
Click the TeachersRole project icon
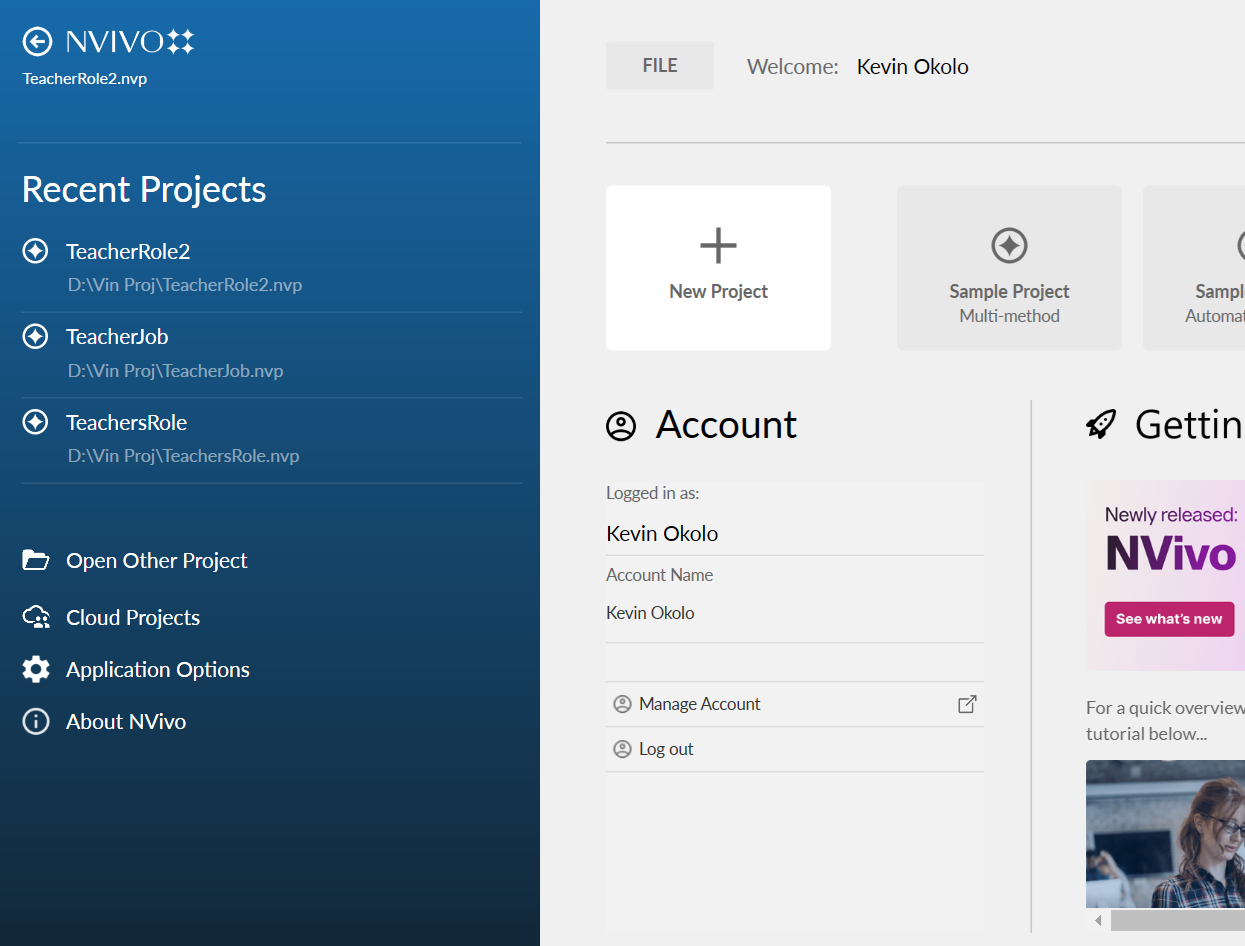coord(36,422)
